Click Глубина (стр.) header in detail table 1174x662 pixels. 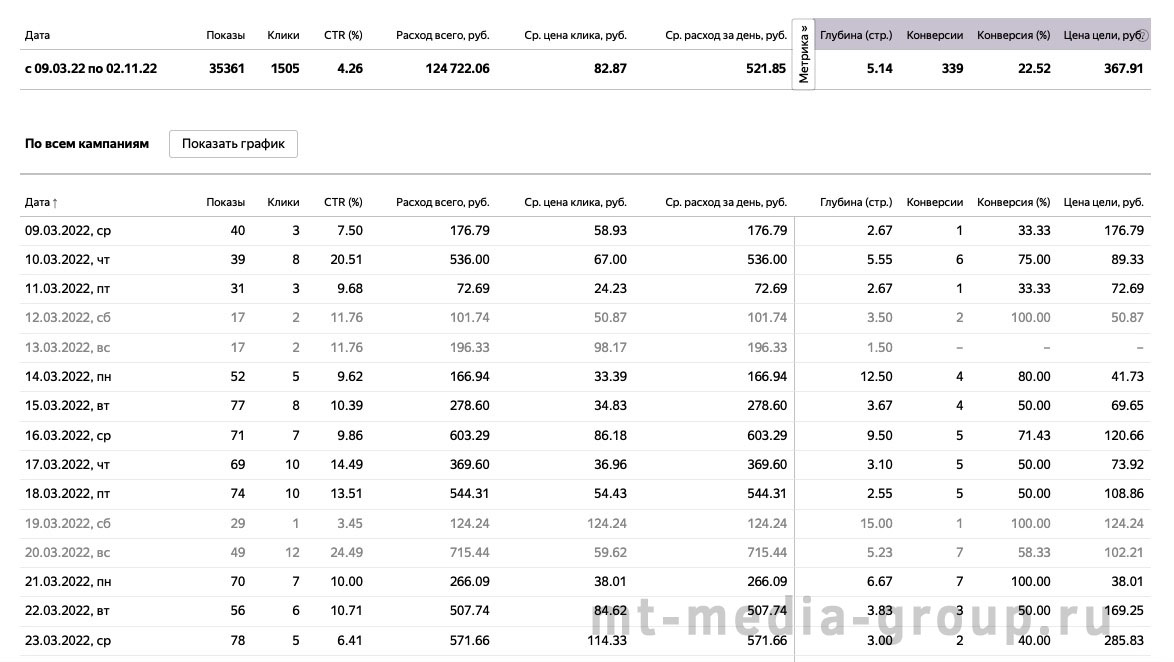pyautogui.click(x=856, y=202)
